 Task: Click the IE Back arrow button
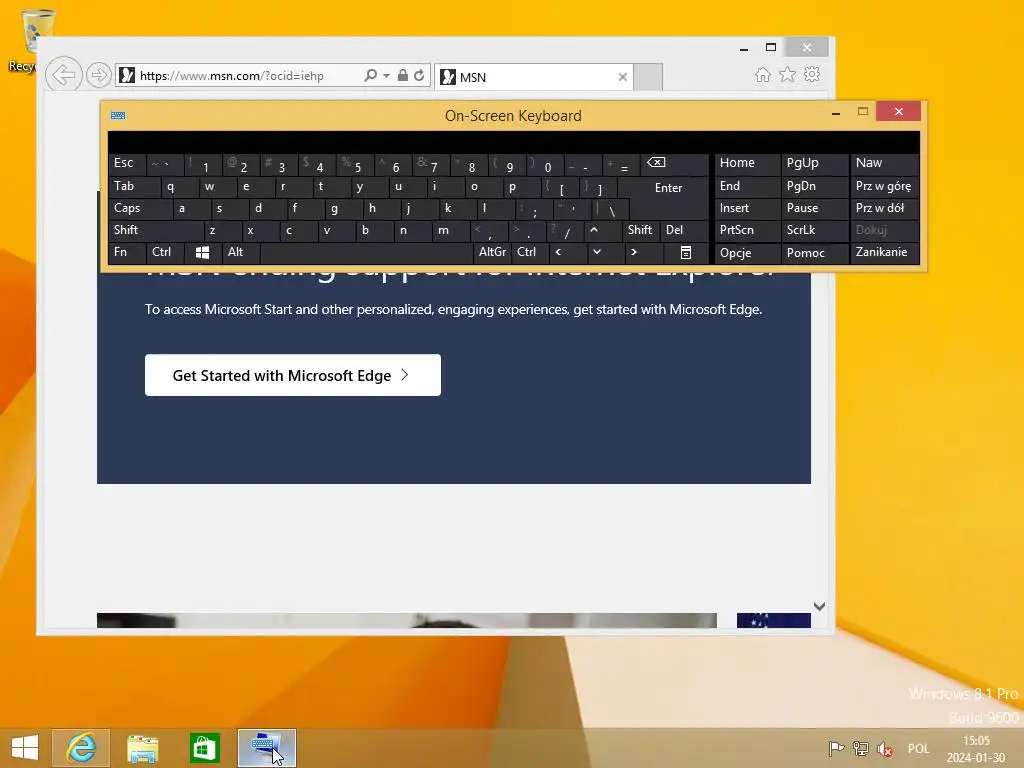pos(63,75)
